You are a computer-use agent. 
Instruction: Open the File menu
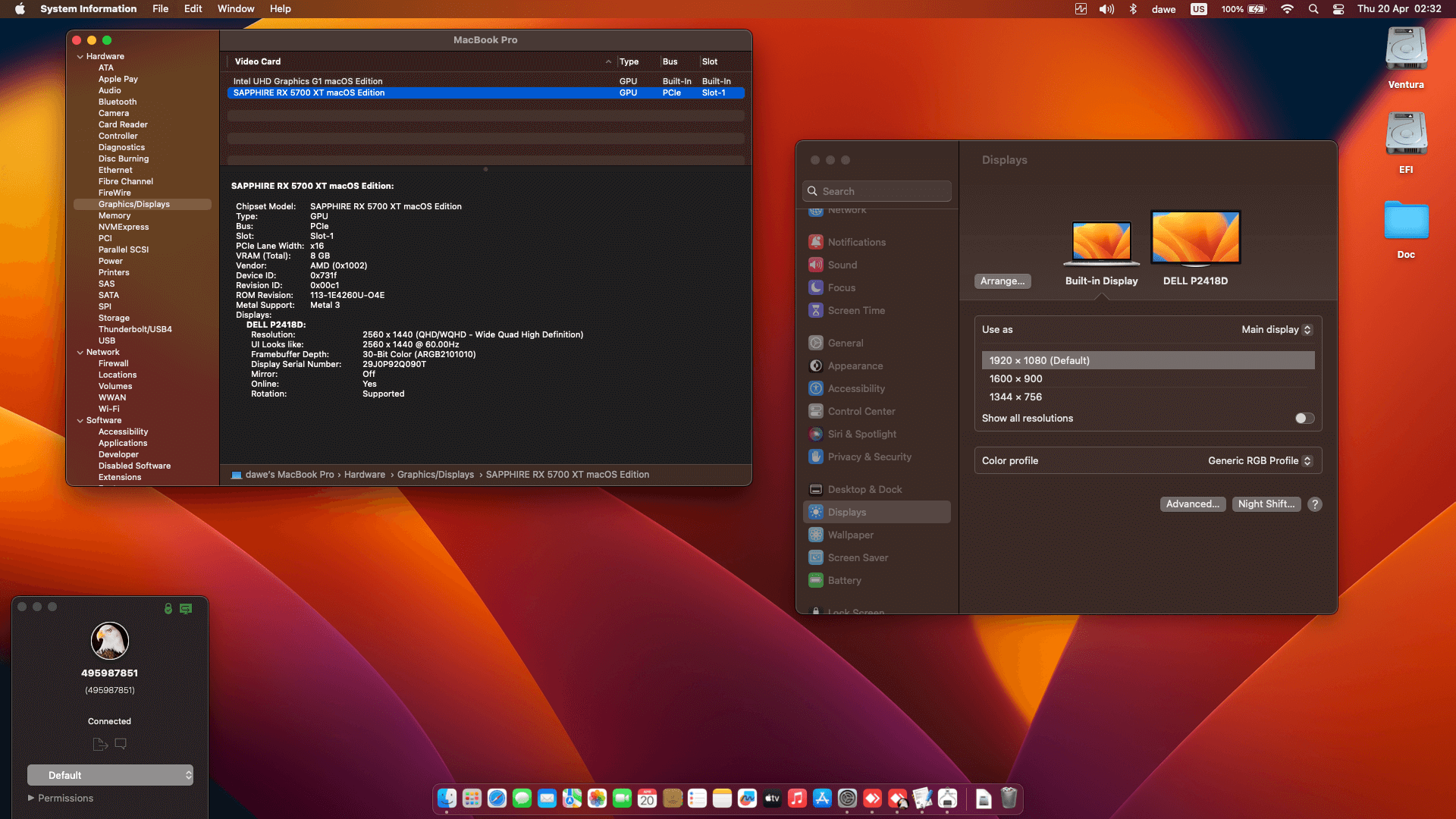point(160,9)
